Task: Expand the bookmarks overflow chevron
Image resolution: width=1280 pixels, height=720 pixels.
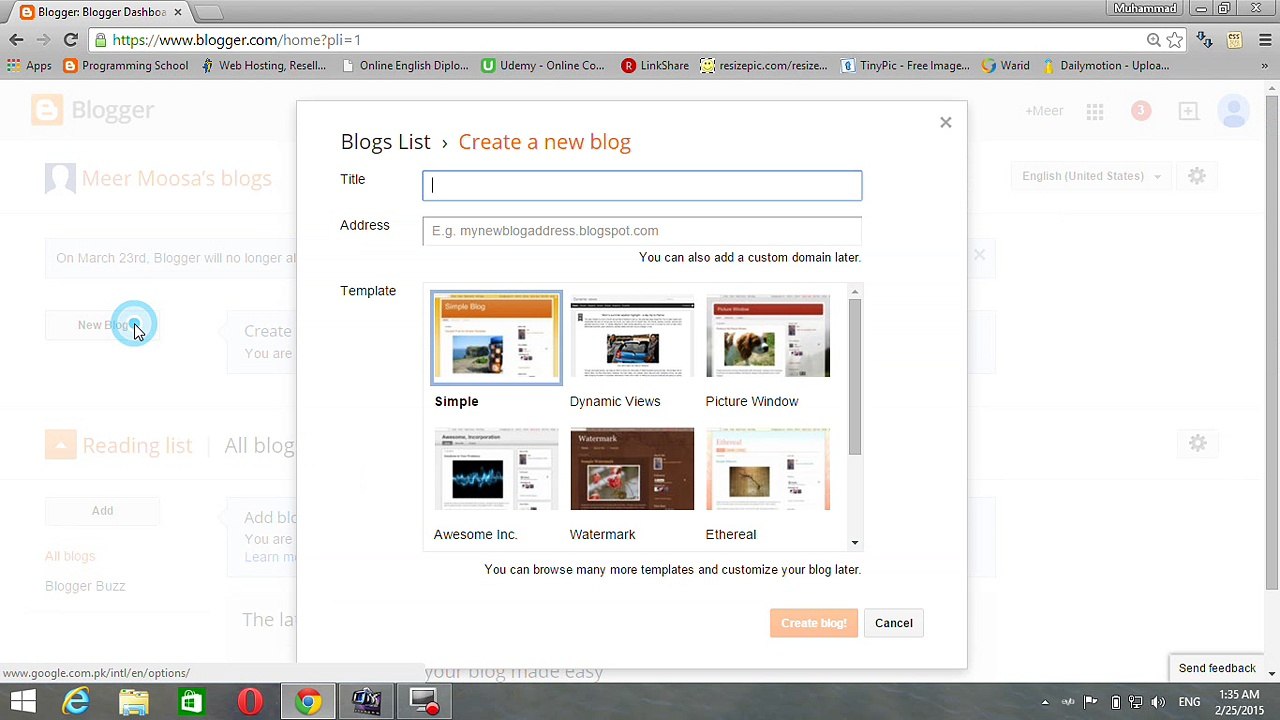Action: pyautogui.click(x=1264, y=66)
